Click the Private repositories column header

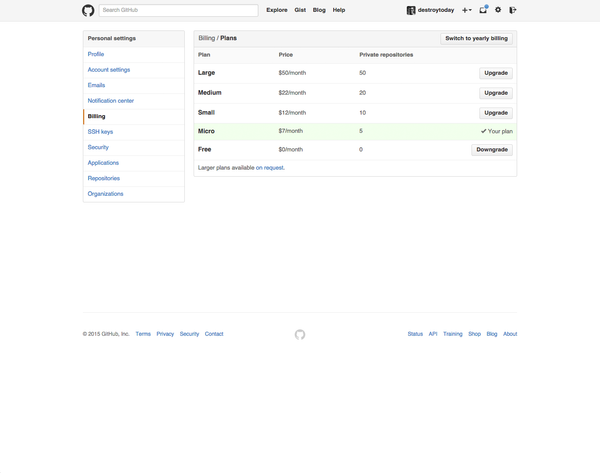pos(386,55)
